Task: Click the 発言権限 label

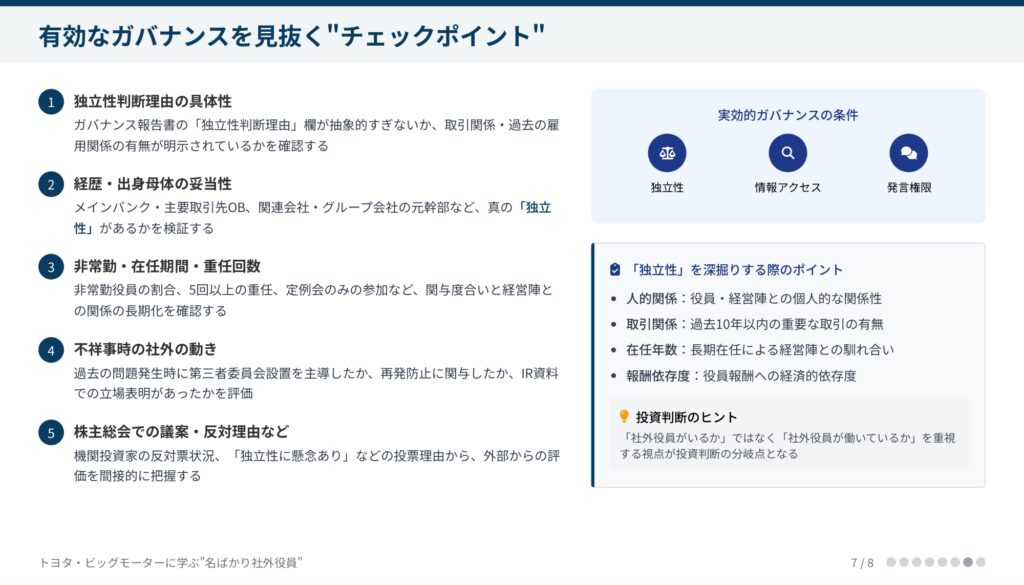Action: [908, 187]
